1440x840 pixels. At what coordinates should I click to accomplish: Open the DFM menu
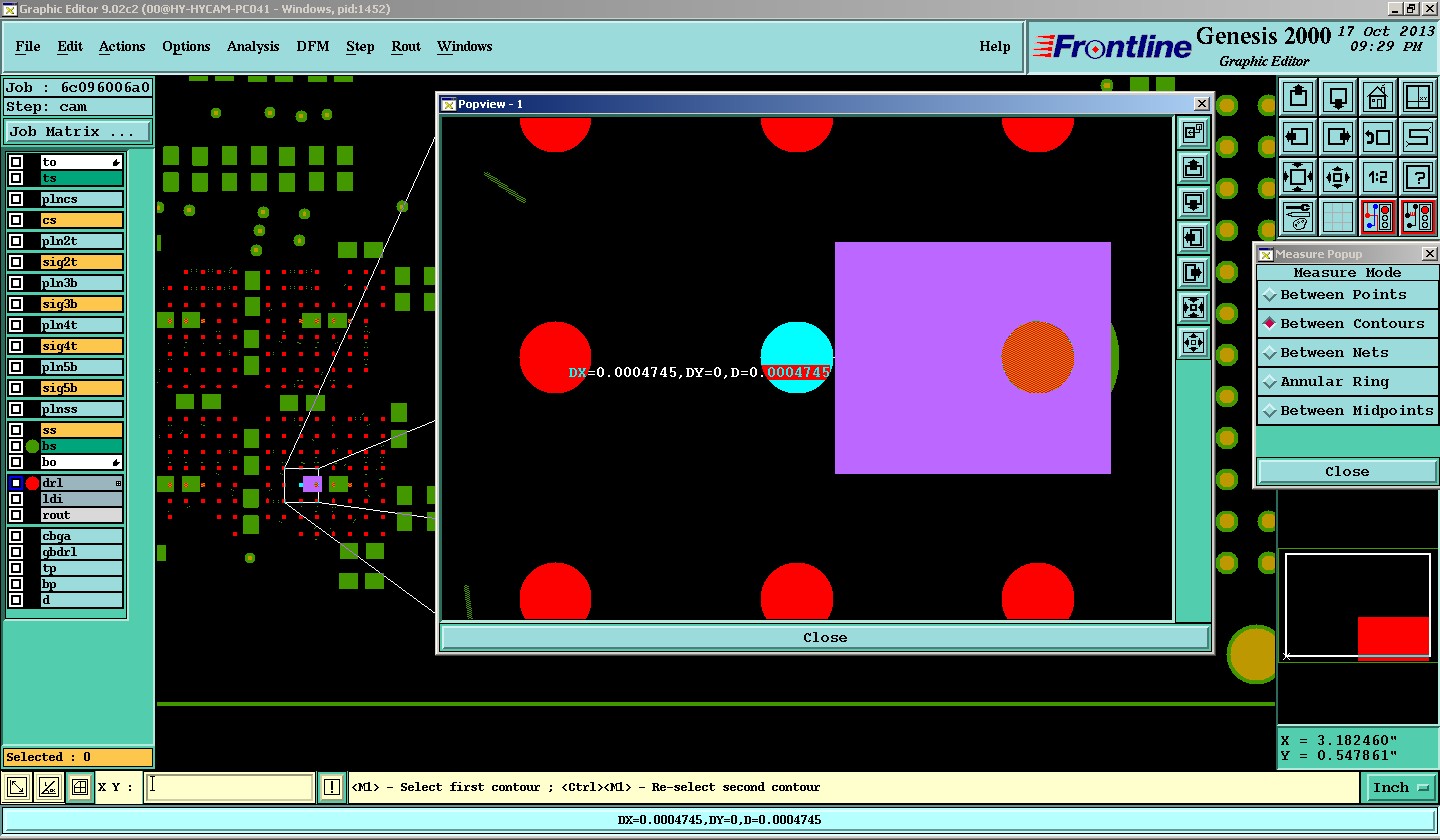[x=313, y=47]
